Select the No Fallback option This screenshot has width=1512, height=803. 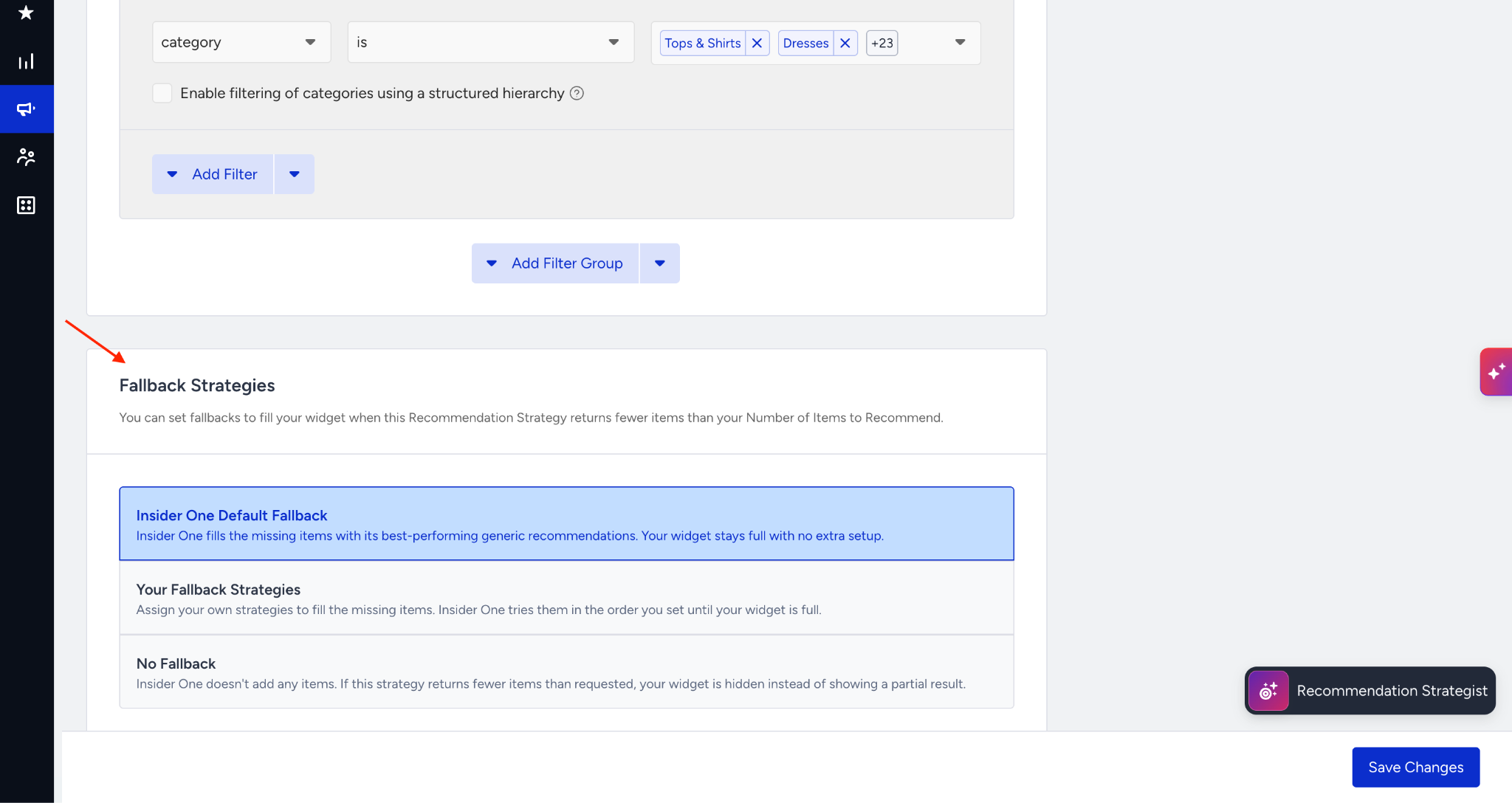(566, 672)
